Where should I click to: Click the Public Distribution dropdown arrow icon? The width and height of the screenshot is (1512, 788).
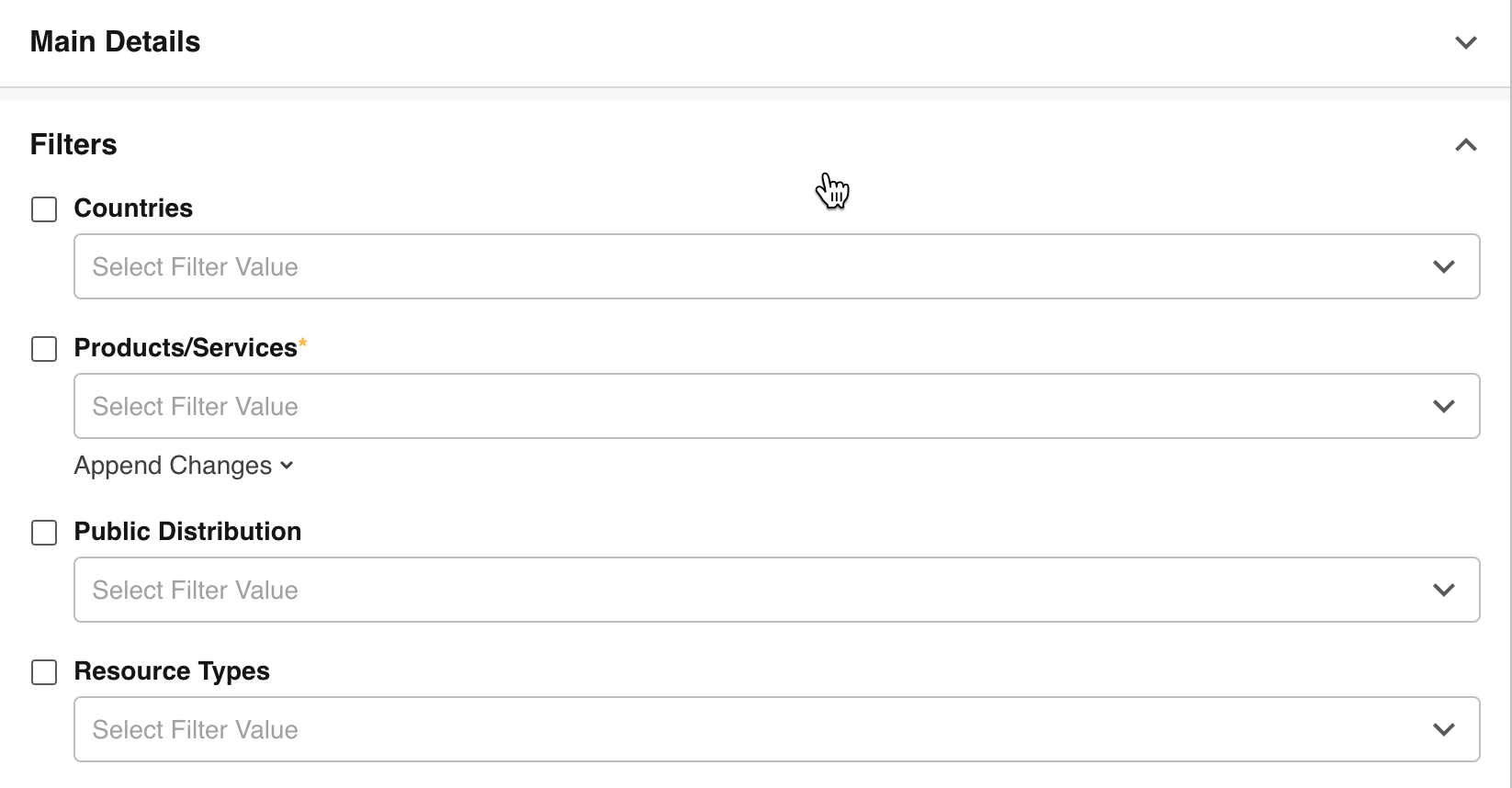point(1443,591)
